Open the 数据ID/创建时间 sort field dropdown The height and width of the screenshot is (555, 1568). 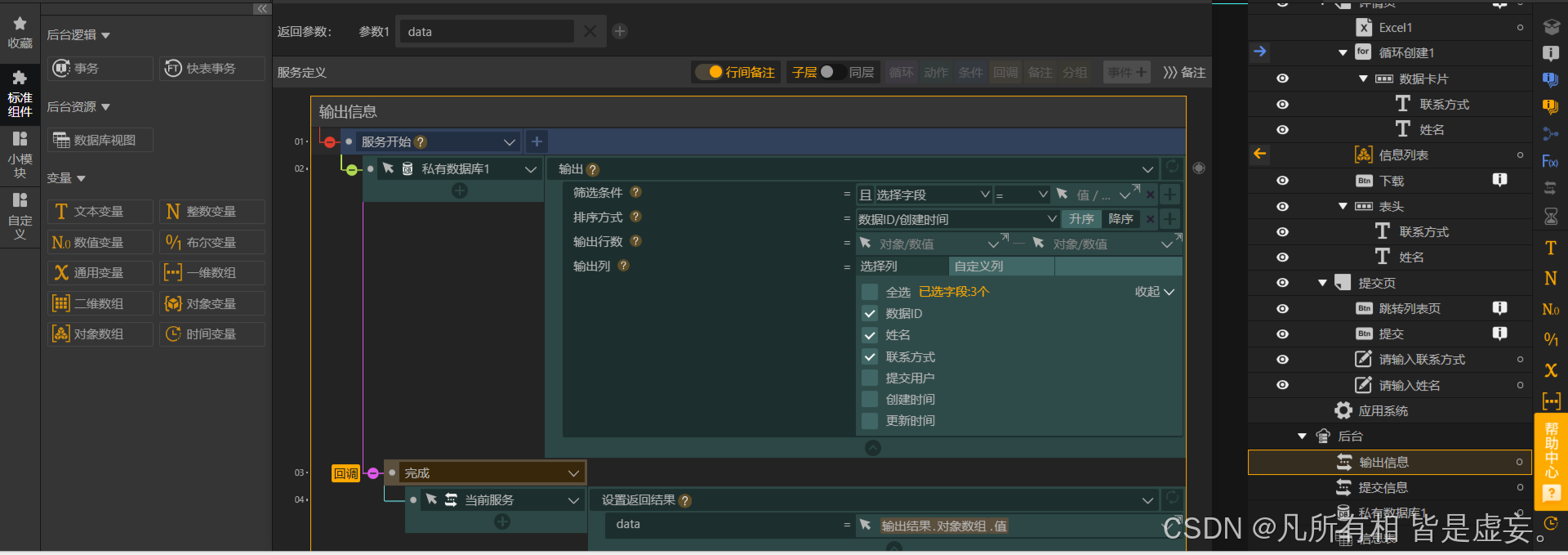(x=958, y=219)
